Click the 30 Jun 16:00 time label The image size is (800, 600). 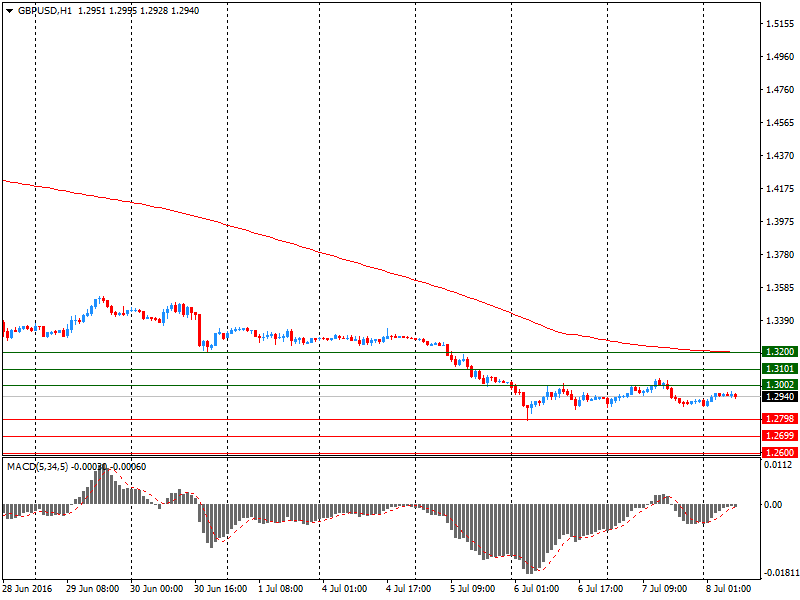[220, 589]
